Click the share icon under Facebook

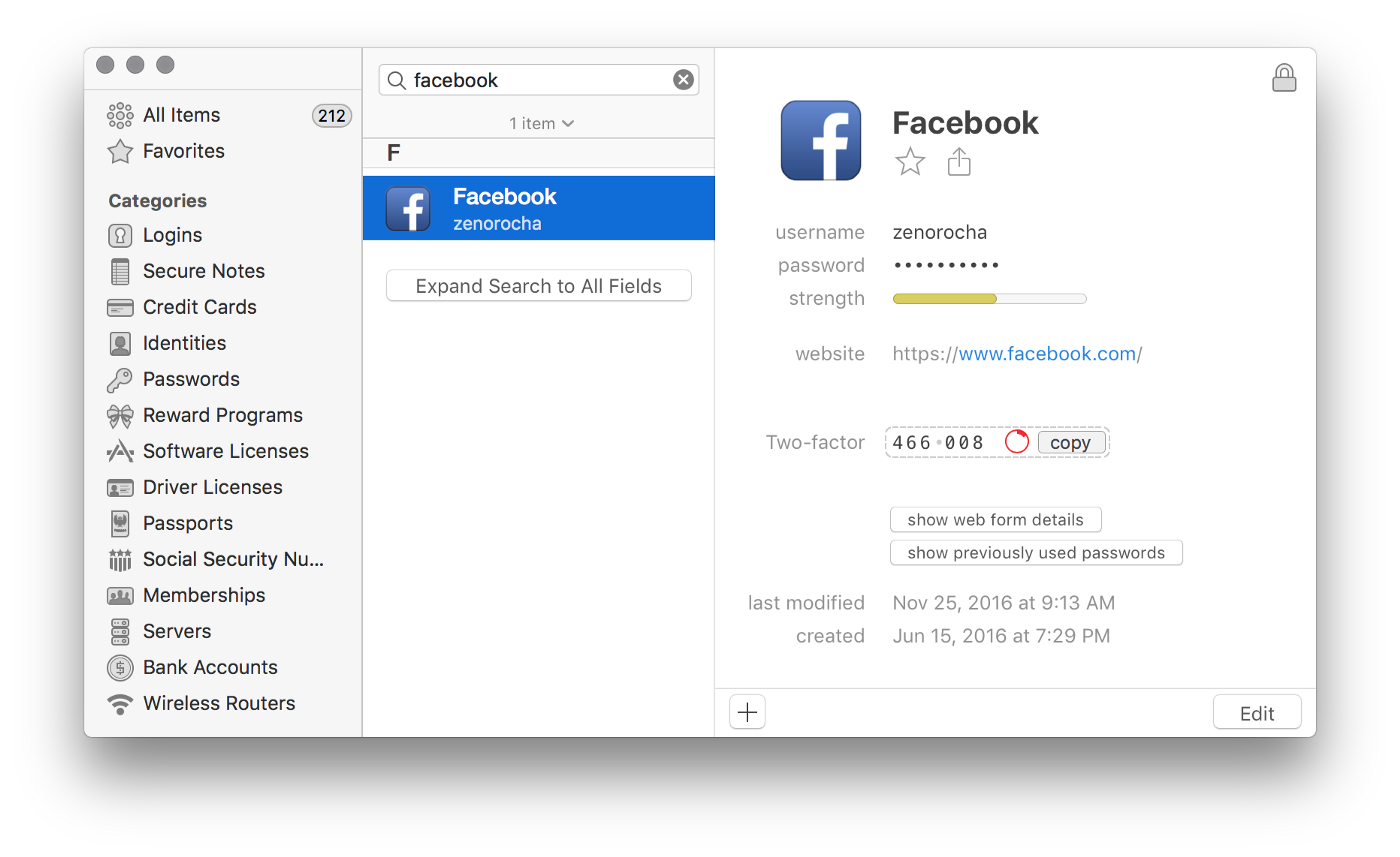point(958,161)
